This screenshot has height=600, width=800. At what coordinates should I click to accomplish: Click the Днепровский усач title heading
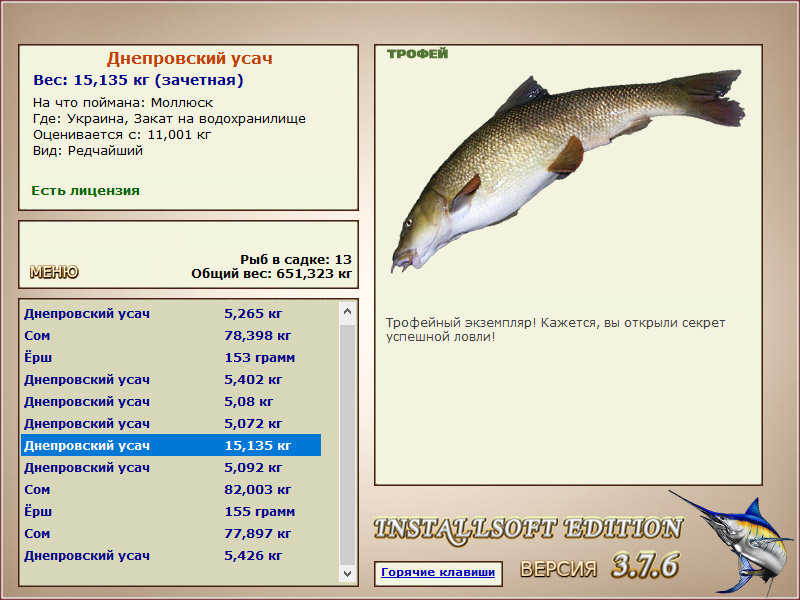(189, 58)
